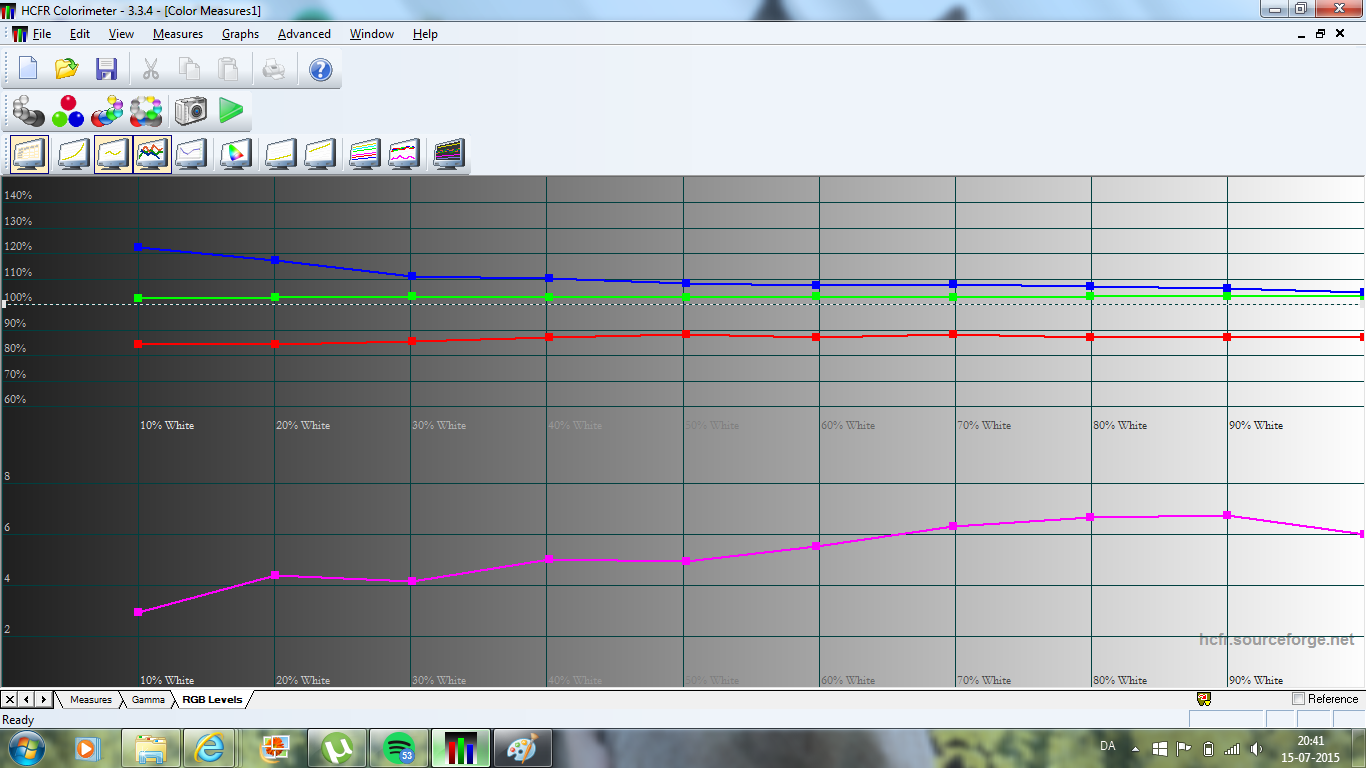Open the Measures menu
The height and width of the screenshot is (768, 1366).
(177, 34)
